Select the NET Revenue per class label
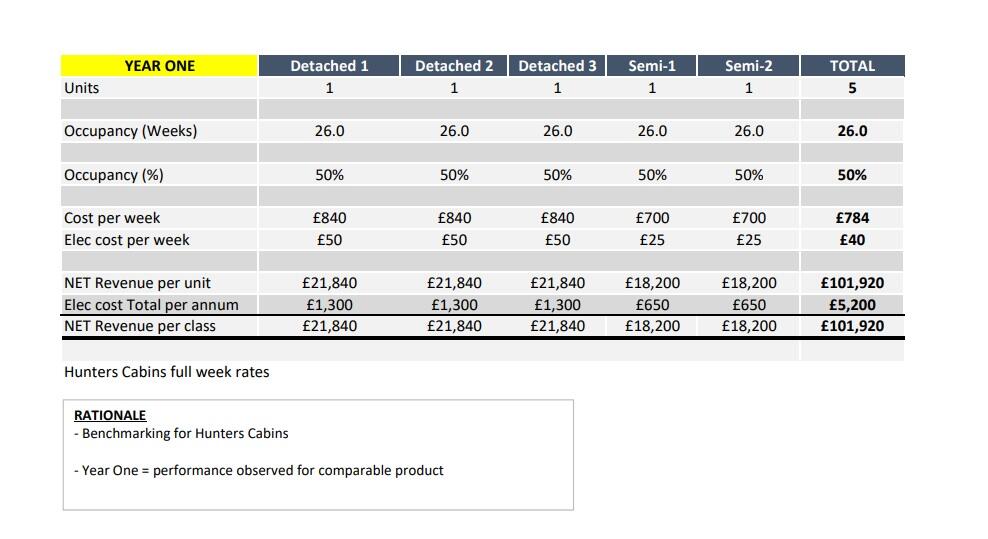Viewport: 988px width, 539px height. point(139,326)
